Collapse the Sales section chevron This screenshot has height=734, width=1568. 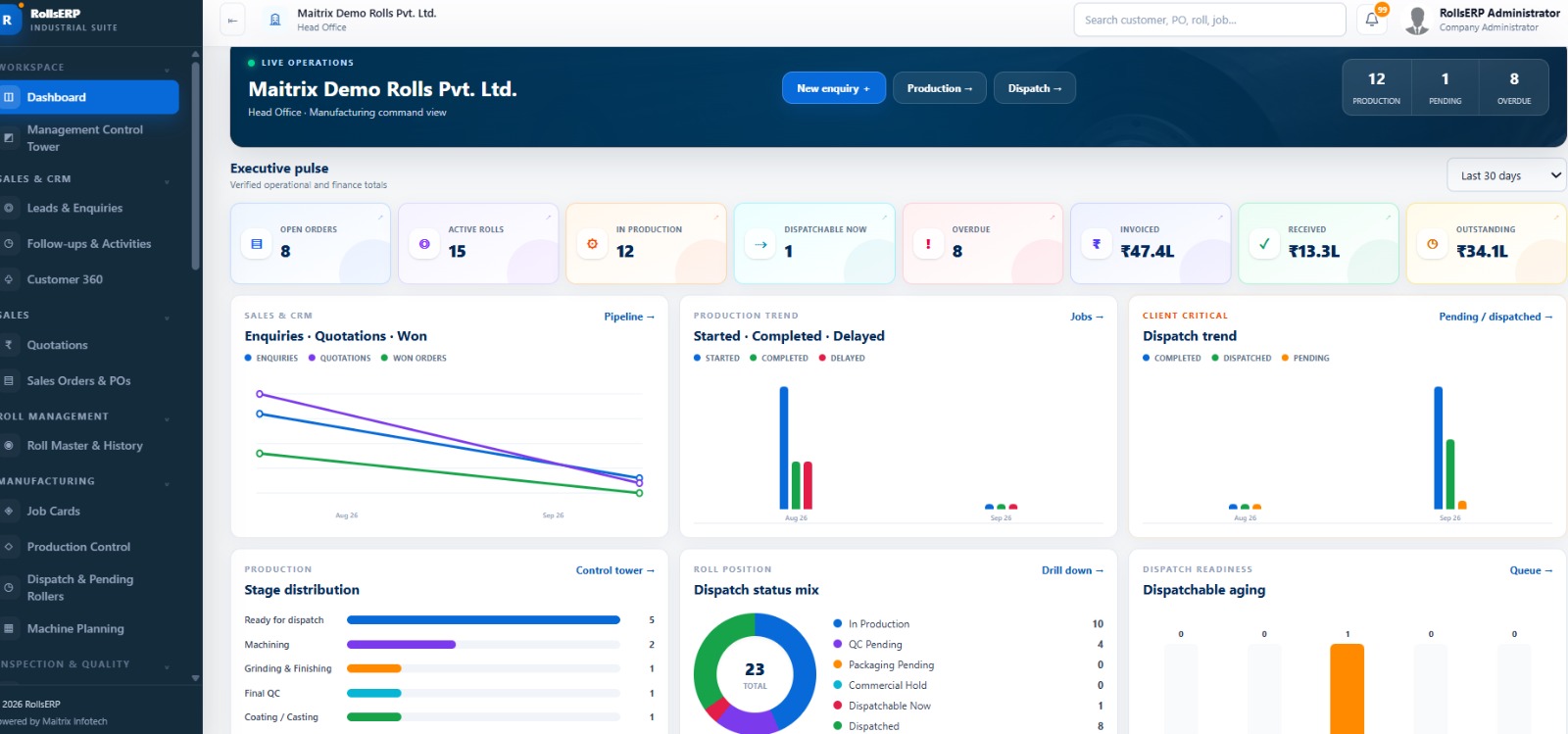(x=167, y=317)
